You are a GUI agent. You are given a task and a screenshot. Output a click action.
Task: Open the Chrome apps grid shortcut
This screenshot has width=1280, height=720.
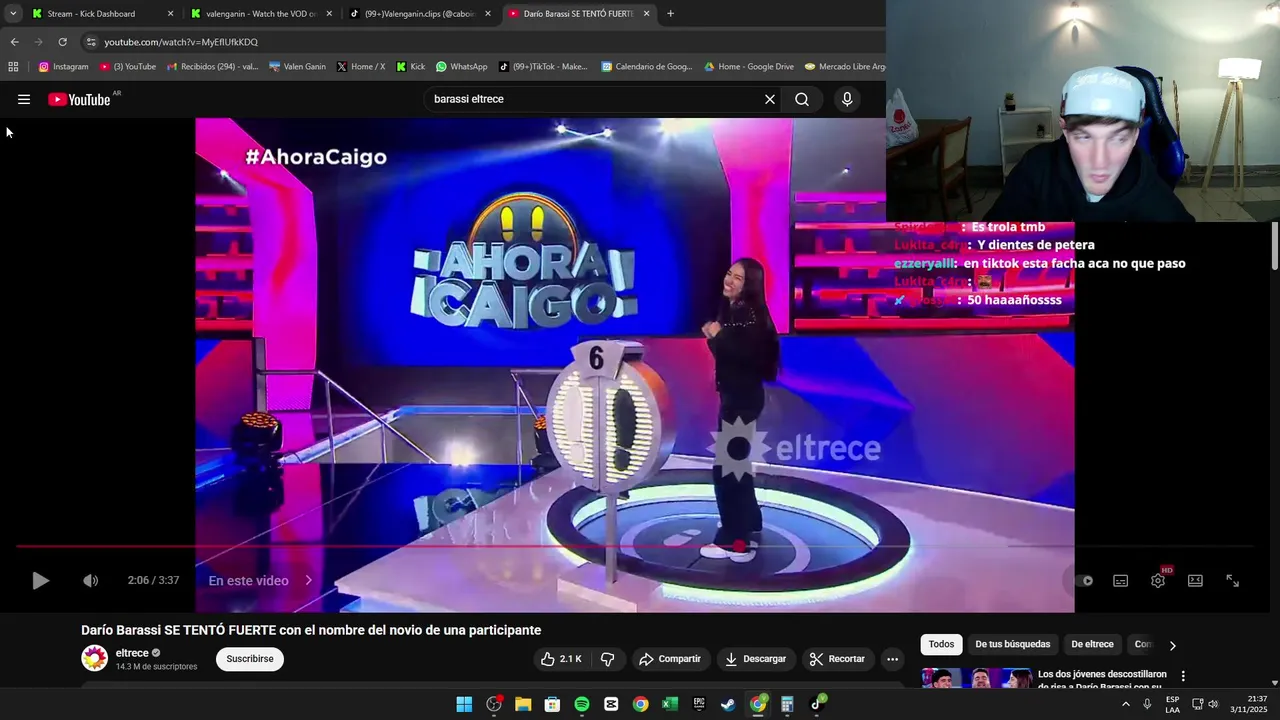tap(13, 67)
